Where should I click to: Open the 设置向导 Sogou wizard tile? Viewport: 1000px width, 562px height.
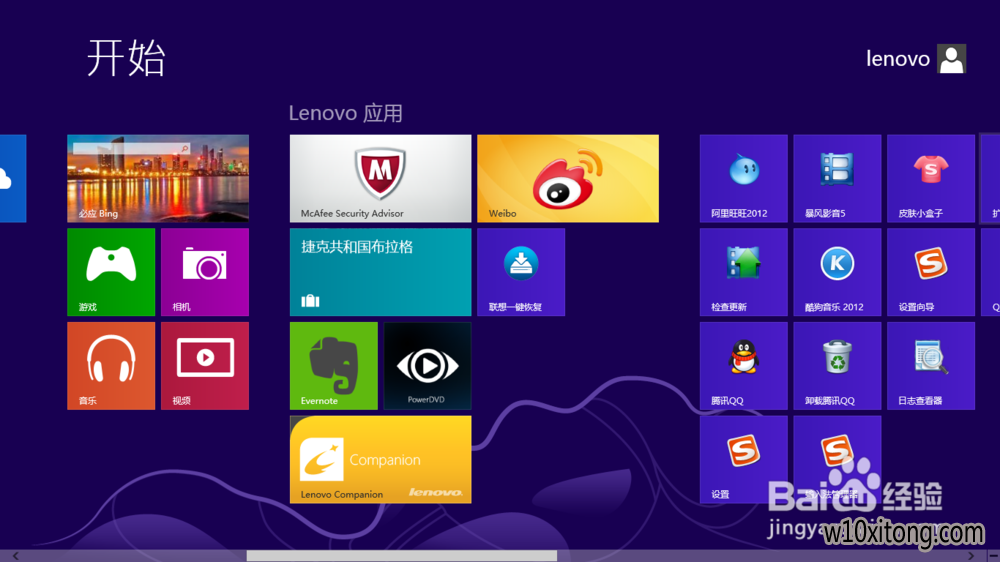(931, 272)
